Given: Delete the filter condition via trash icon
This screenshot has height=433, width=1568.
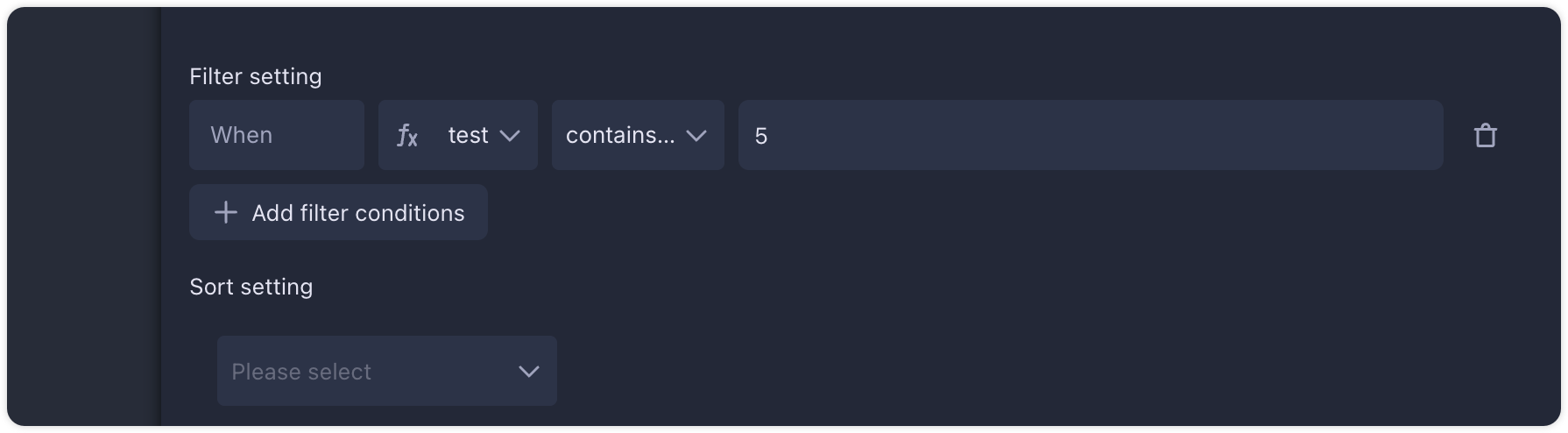Looking at the screenshot, I should click(1485, 136).
